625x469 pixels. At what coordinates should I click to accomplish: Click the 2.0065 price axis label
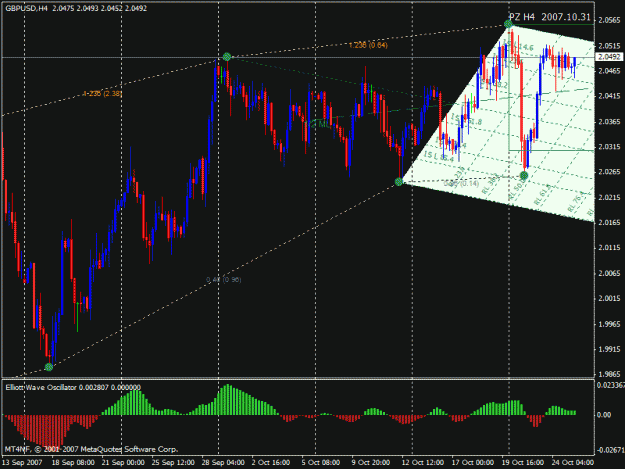click(x=609, y=273)
